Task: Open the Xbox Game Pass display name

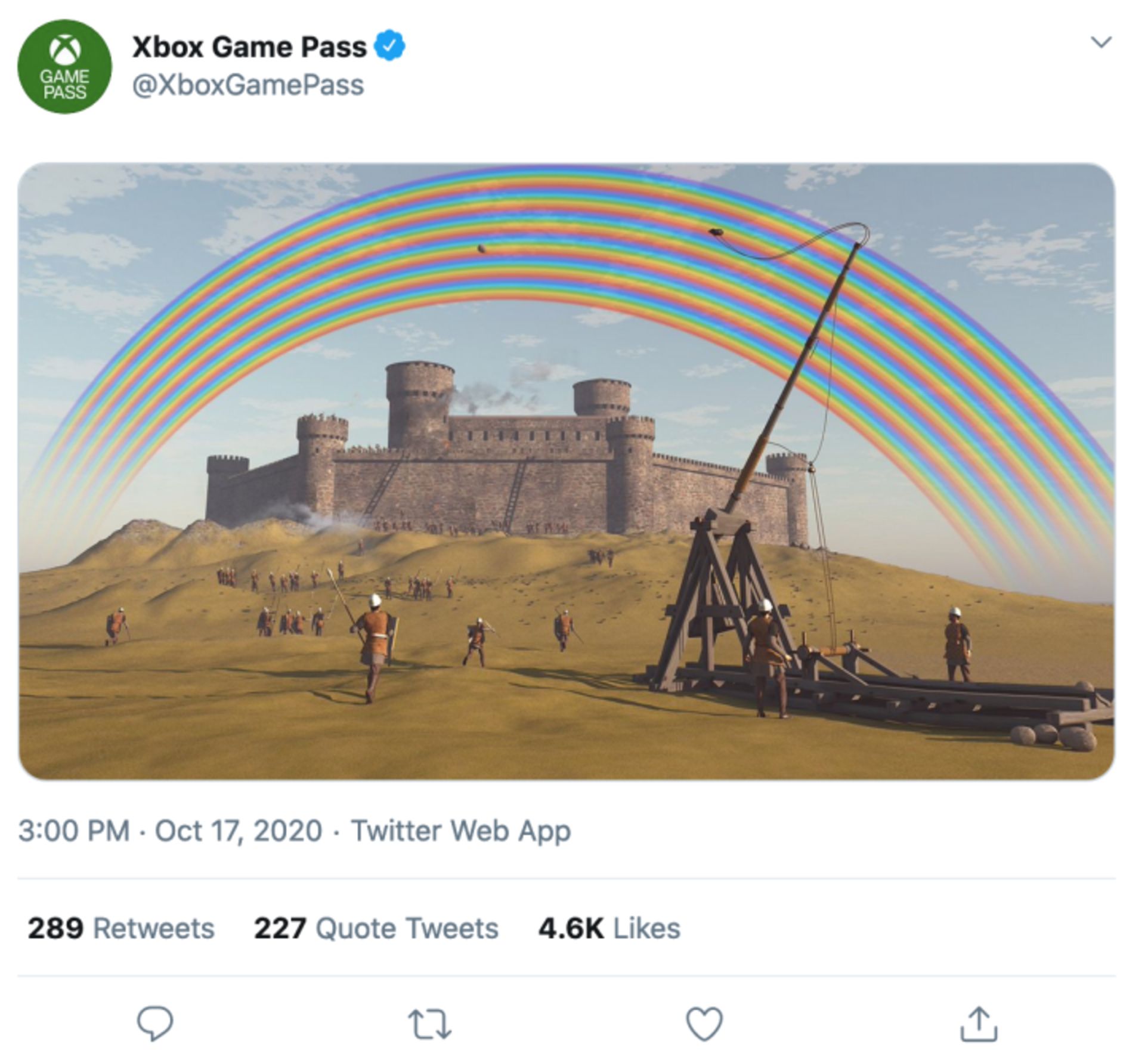Action: coord(249,47)
